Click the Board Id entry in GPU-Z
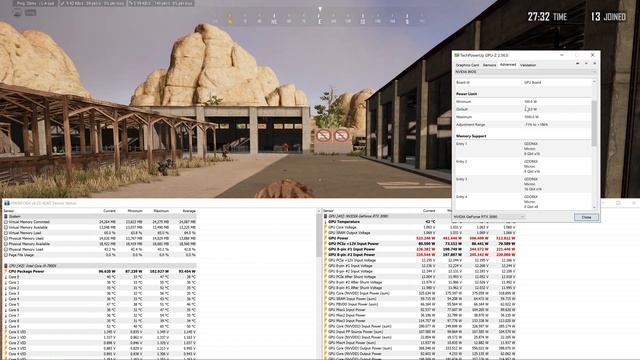The width and height of the screenshot is (640, 360). (x=523, y=82)
